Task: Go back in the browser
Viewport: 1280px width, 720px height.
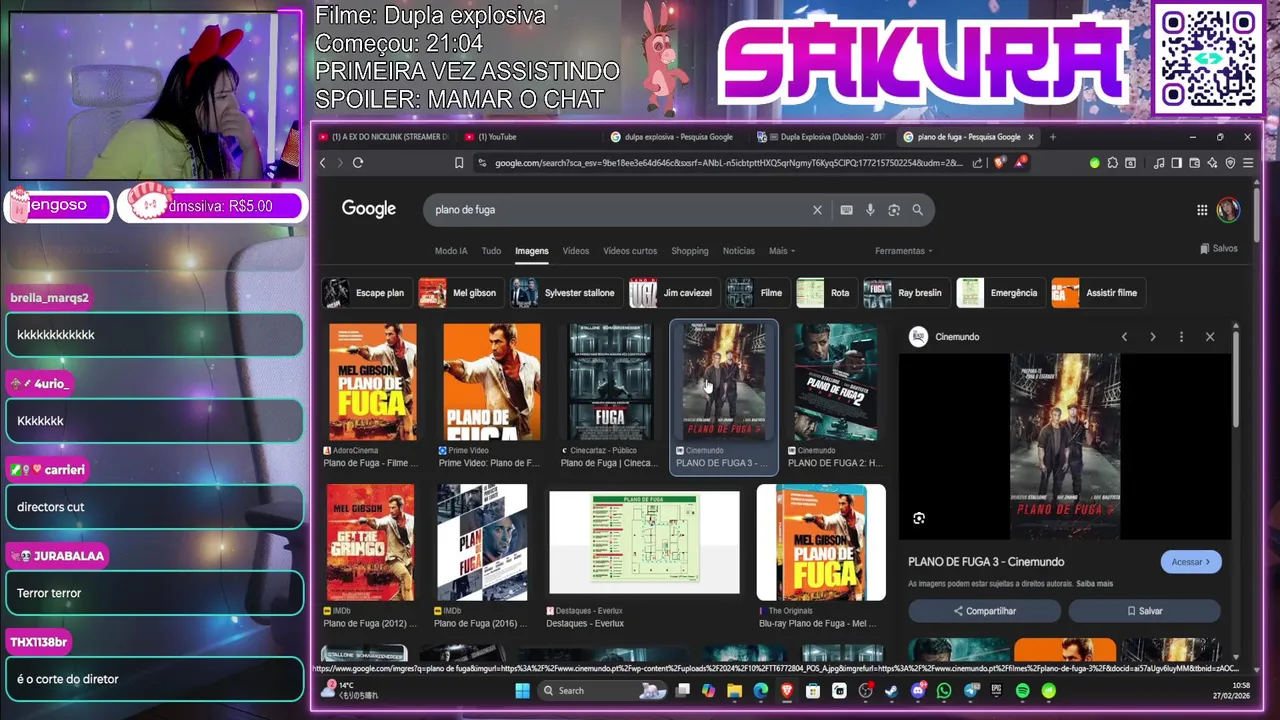Action: click(322, 163)
